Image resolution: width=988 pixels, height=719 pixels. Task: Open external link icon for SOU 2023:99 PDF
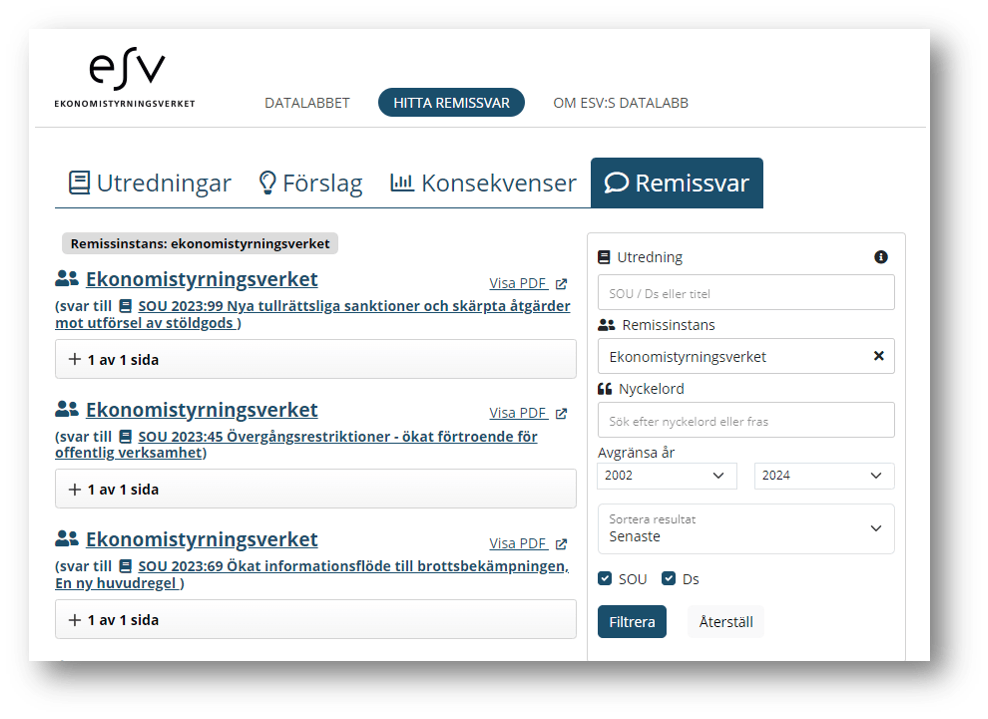click(x=561, y=284)
